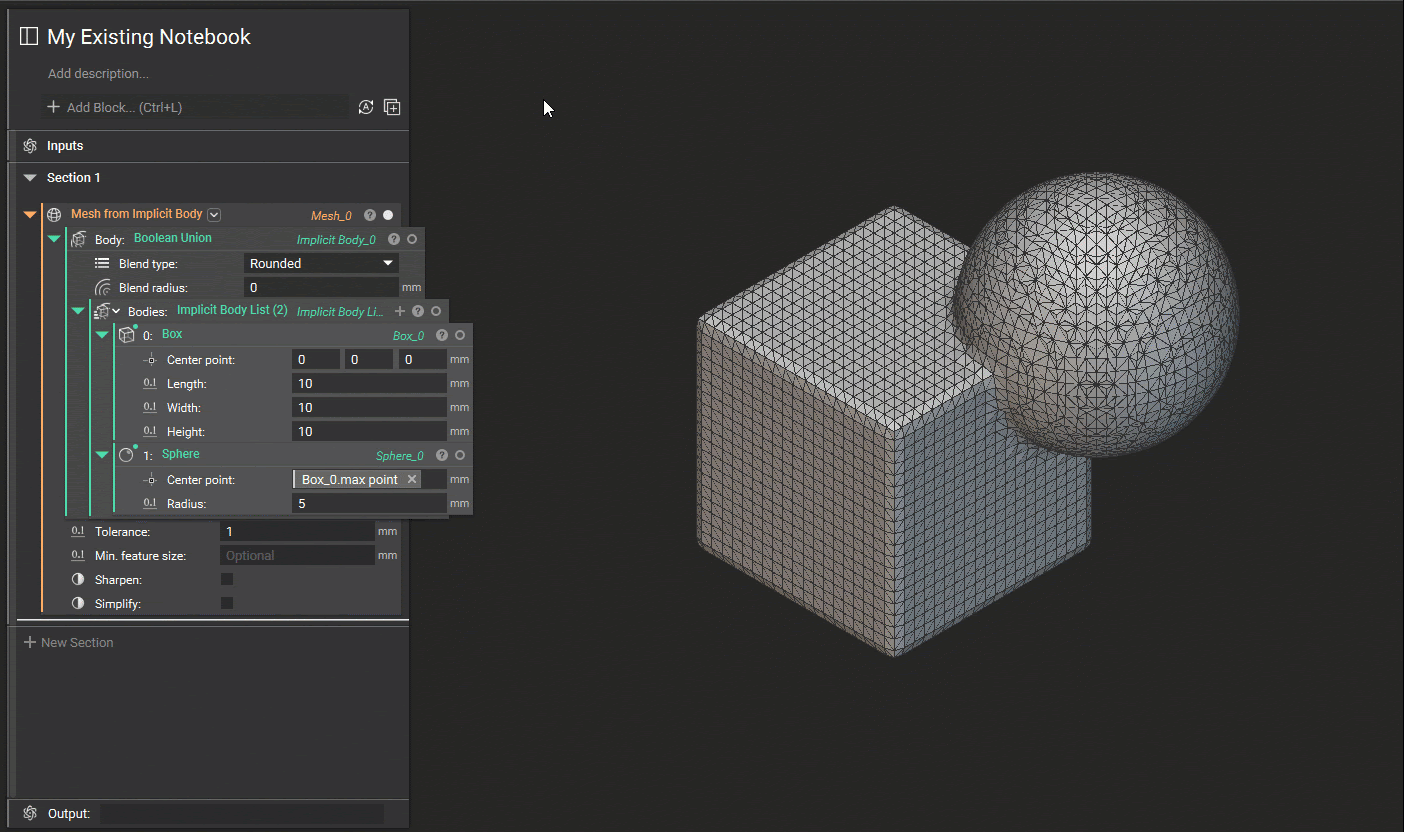Click the Box Length input field
Viewport: 1404px width, 832px height.
click(x=369, y=384)
